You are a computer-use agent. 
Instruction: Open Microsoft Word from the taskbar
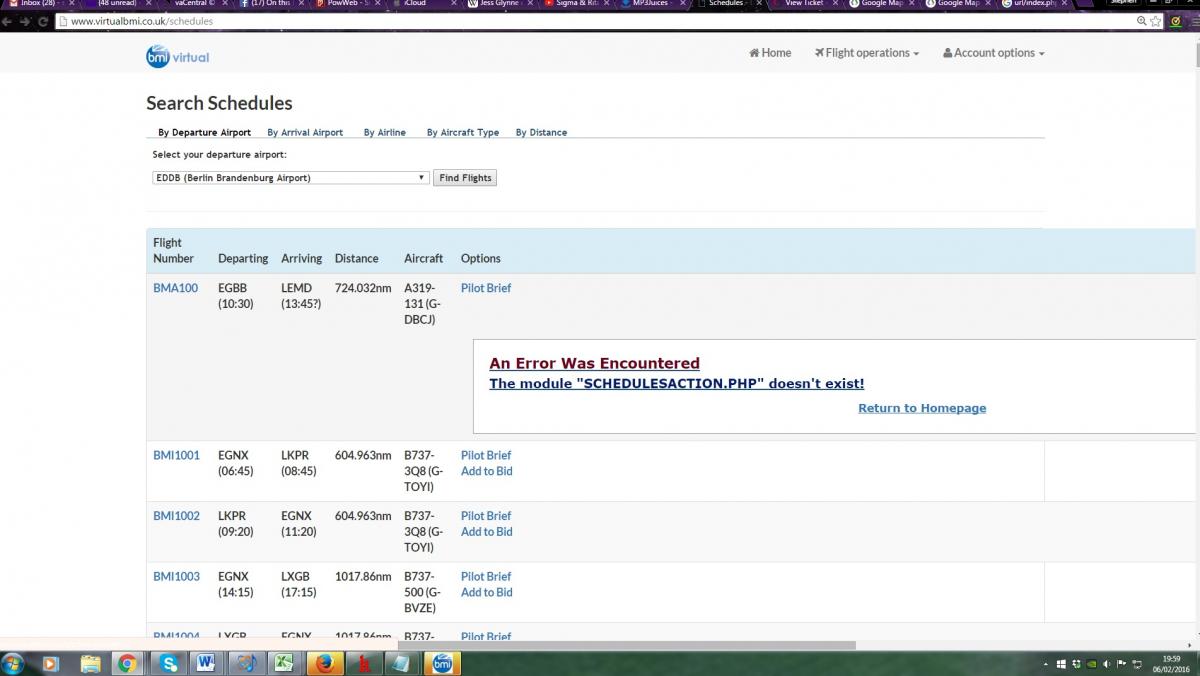click(x=206, y=663)
